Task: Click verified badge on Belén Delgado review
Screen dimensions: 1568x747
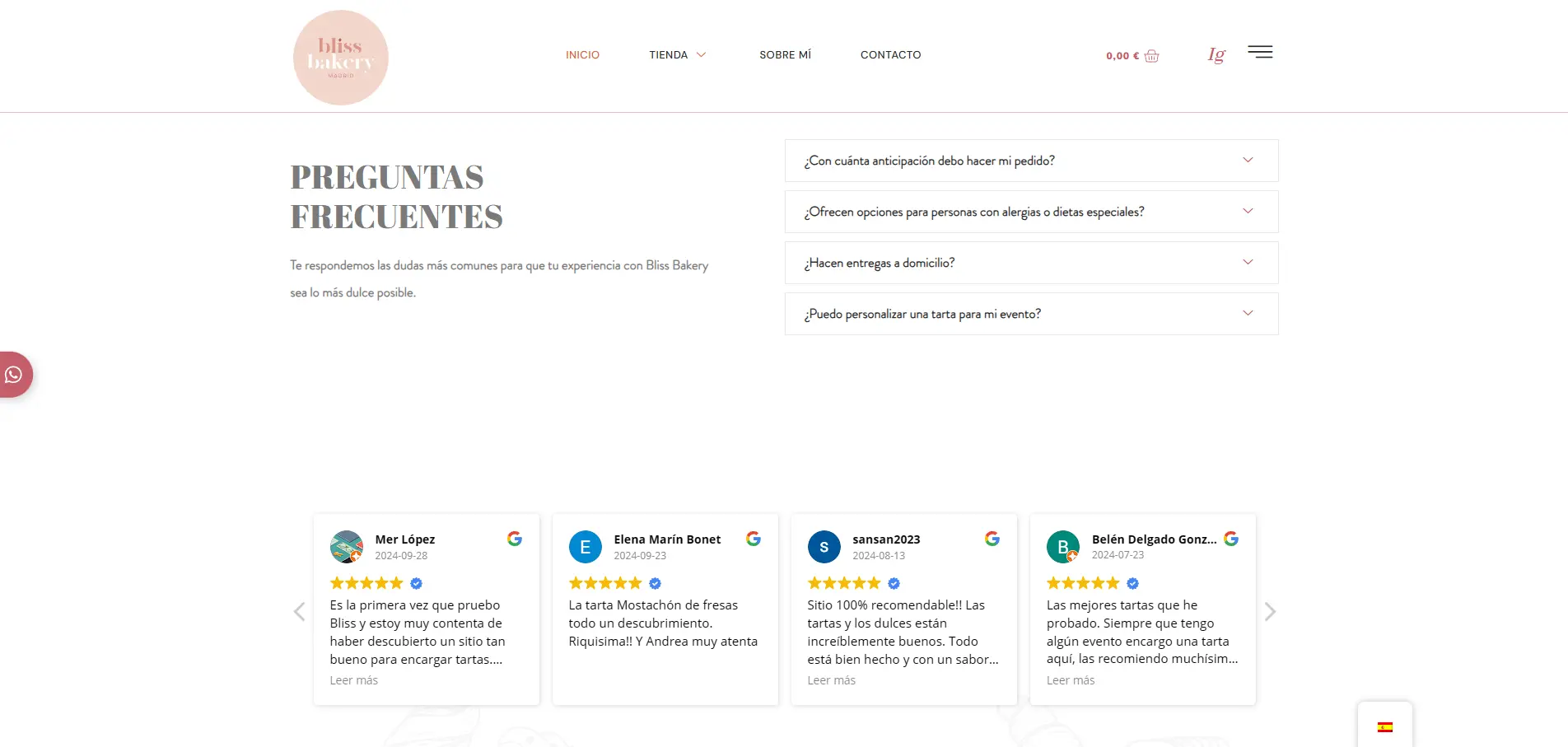Action: [1133, 583]
